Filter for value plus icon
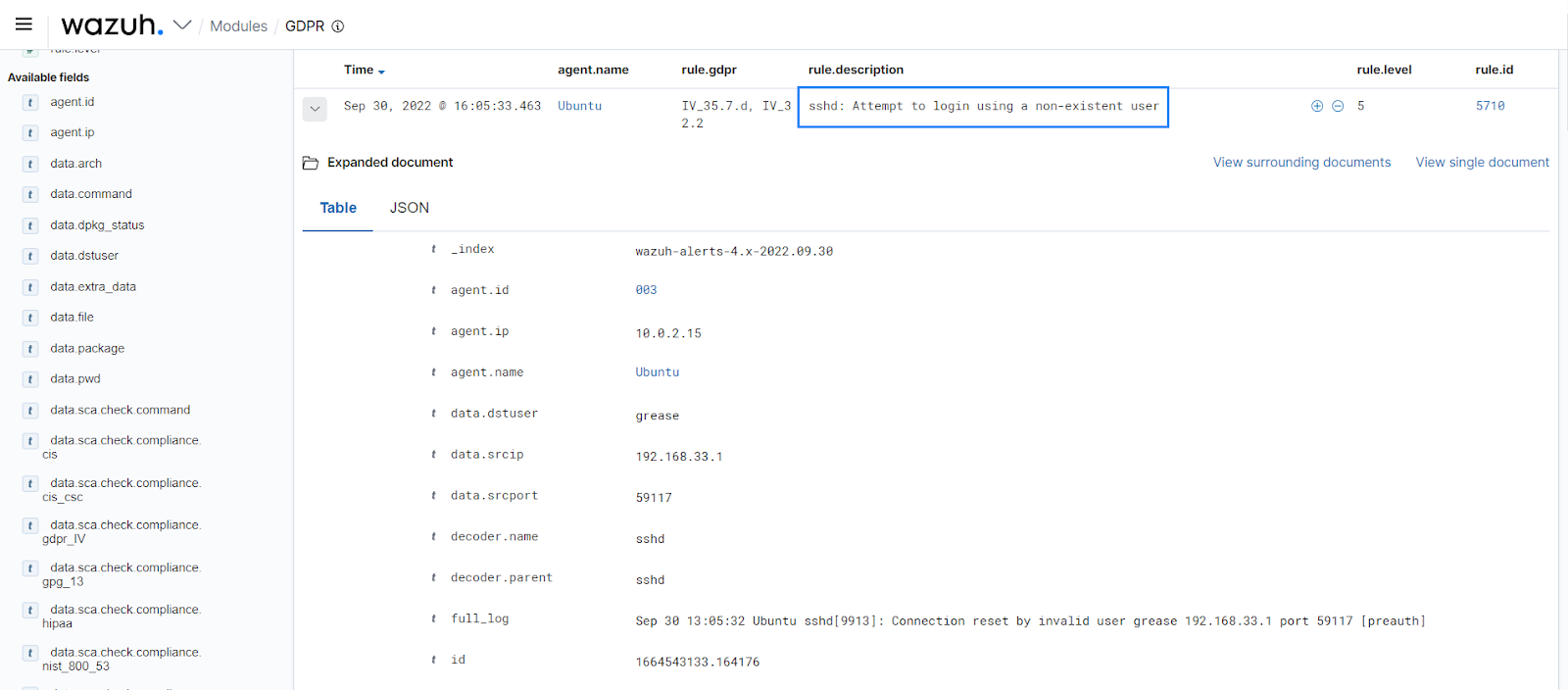The width and height of the screenshot is (1568, 690). point(1317,106)
